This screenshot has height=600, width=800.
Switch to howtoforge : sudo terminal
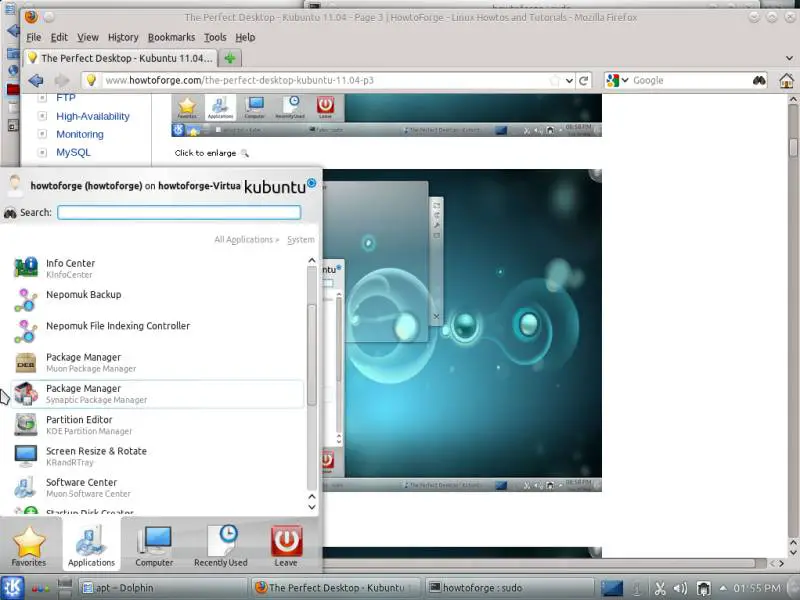pyautogui.click(x=509, y=588)
